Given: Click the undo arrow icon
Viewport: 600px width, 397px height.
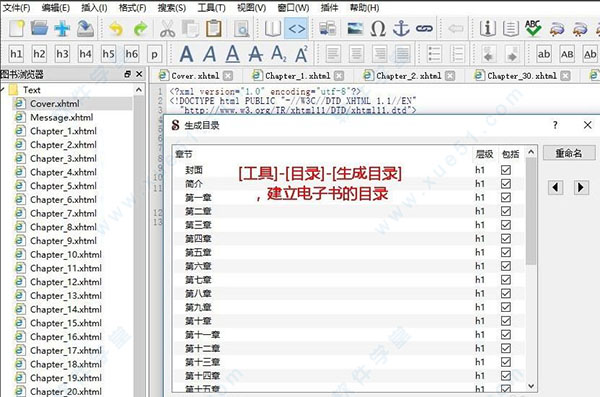Looking at the screenshot, I should (116, 29).
